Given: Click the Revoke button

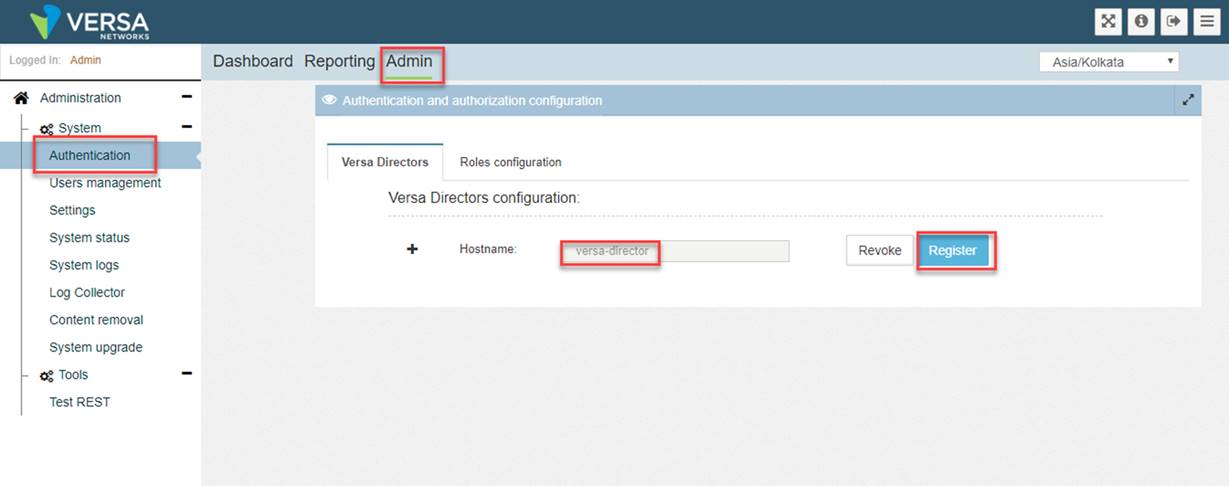Looking at the screenshot, I should point(880,251).
